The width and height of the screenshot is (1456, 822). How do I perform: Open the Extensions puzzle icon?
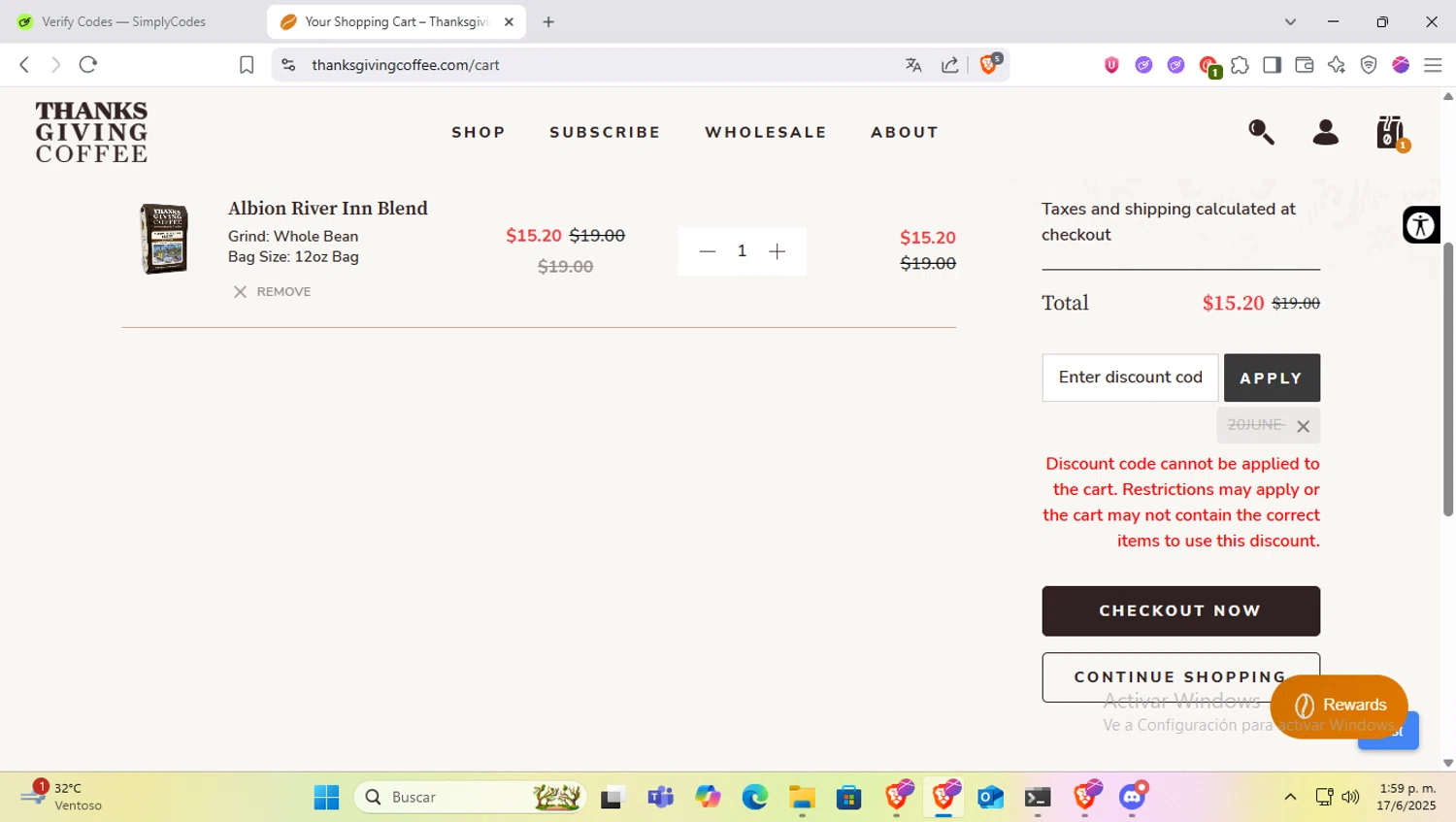coord(1240,65)
